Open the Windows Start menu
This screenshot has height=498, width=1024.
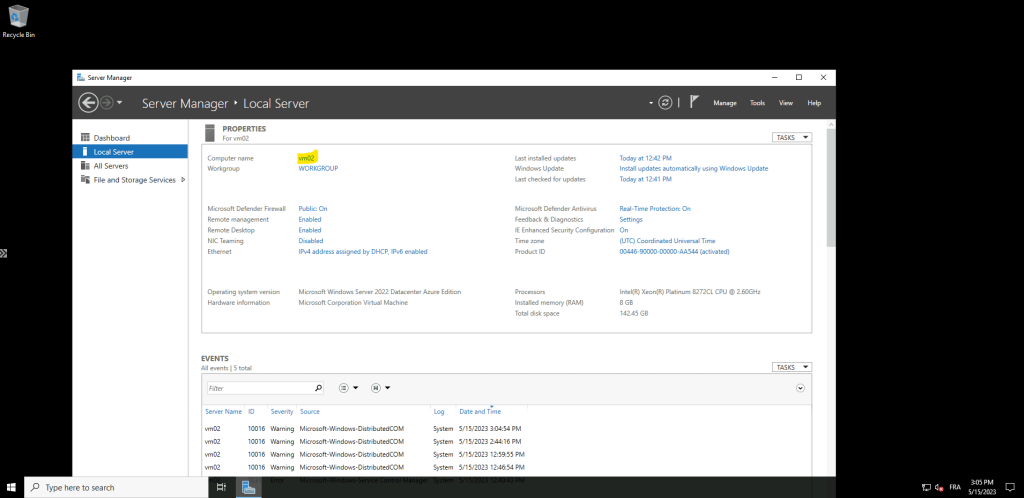pos(11,488)
